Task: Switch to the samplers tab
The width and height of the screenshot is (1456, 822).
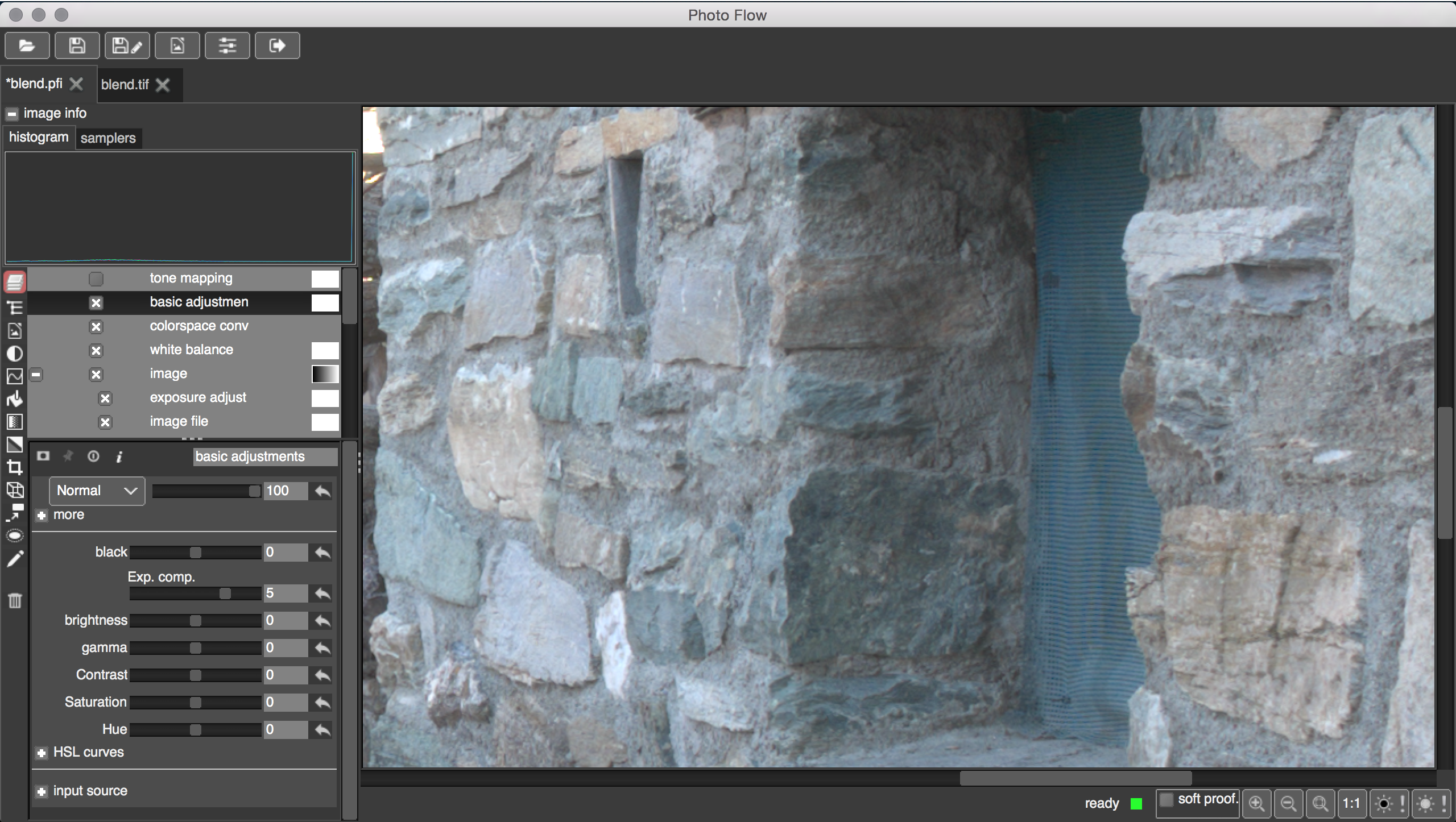Action: pyautogui.click(x=108, y=138)
